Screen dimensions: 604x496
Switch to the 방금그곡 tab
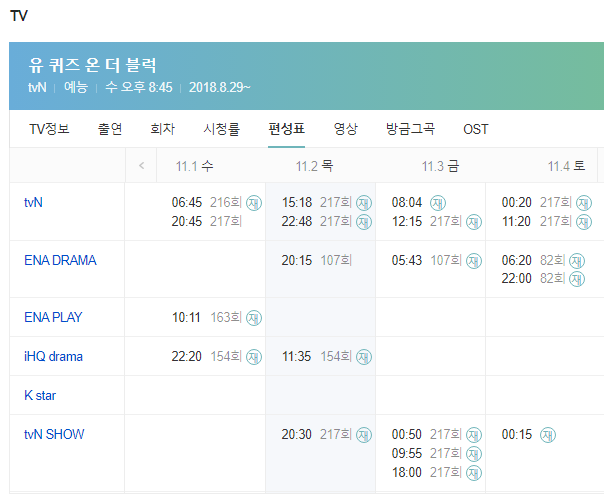pos(410,129)
